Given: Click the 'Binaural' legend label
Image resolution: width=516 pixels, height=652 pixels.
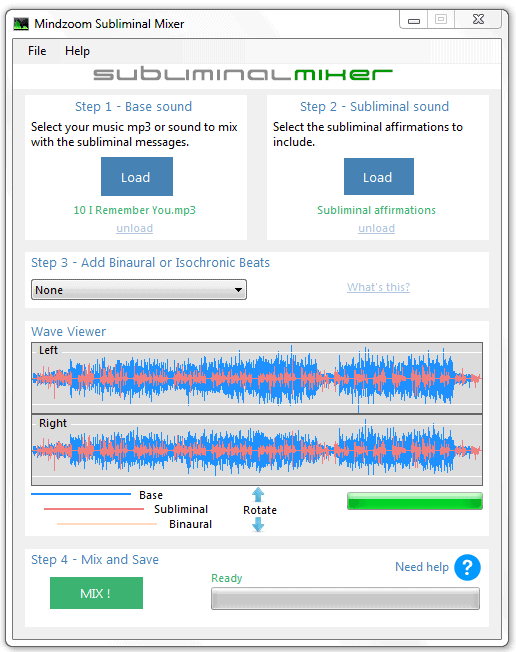Looking at the screenshot, I should [x=190, y=524].
